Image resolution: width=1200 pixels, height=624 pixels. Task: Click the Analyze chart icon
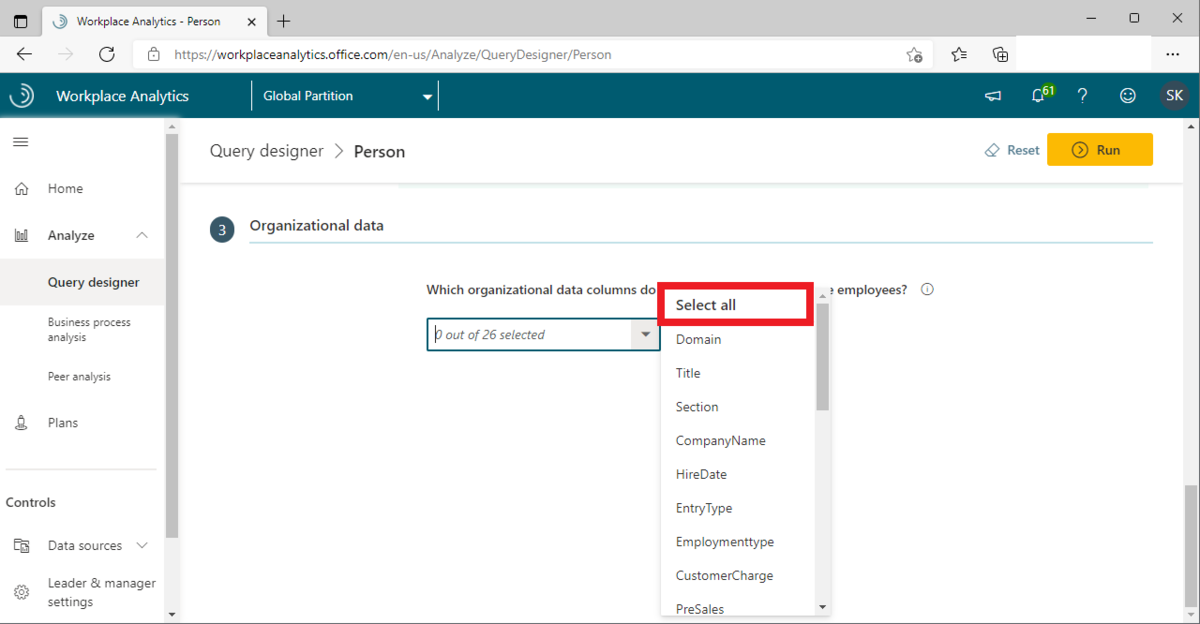[x=21, y=235]
